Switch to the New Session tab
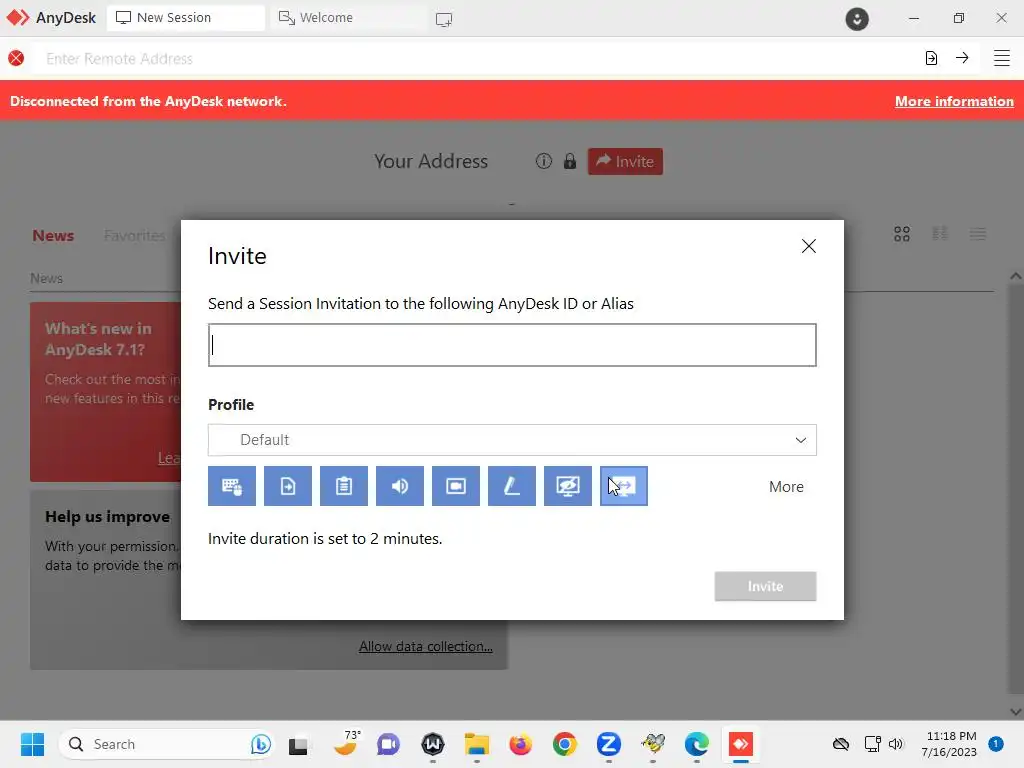Image resolution: width=1024 pixels, height=768 pixels. pyautogui.click(x=186, y=18)
